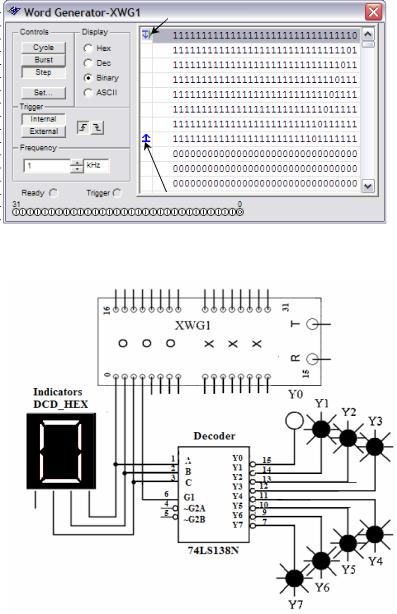
Task: Click the 74LS138N part label
Action: pyautogui.click(x=213, y=550)
